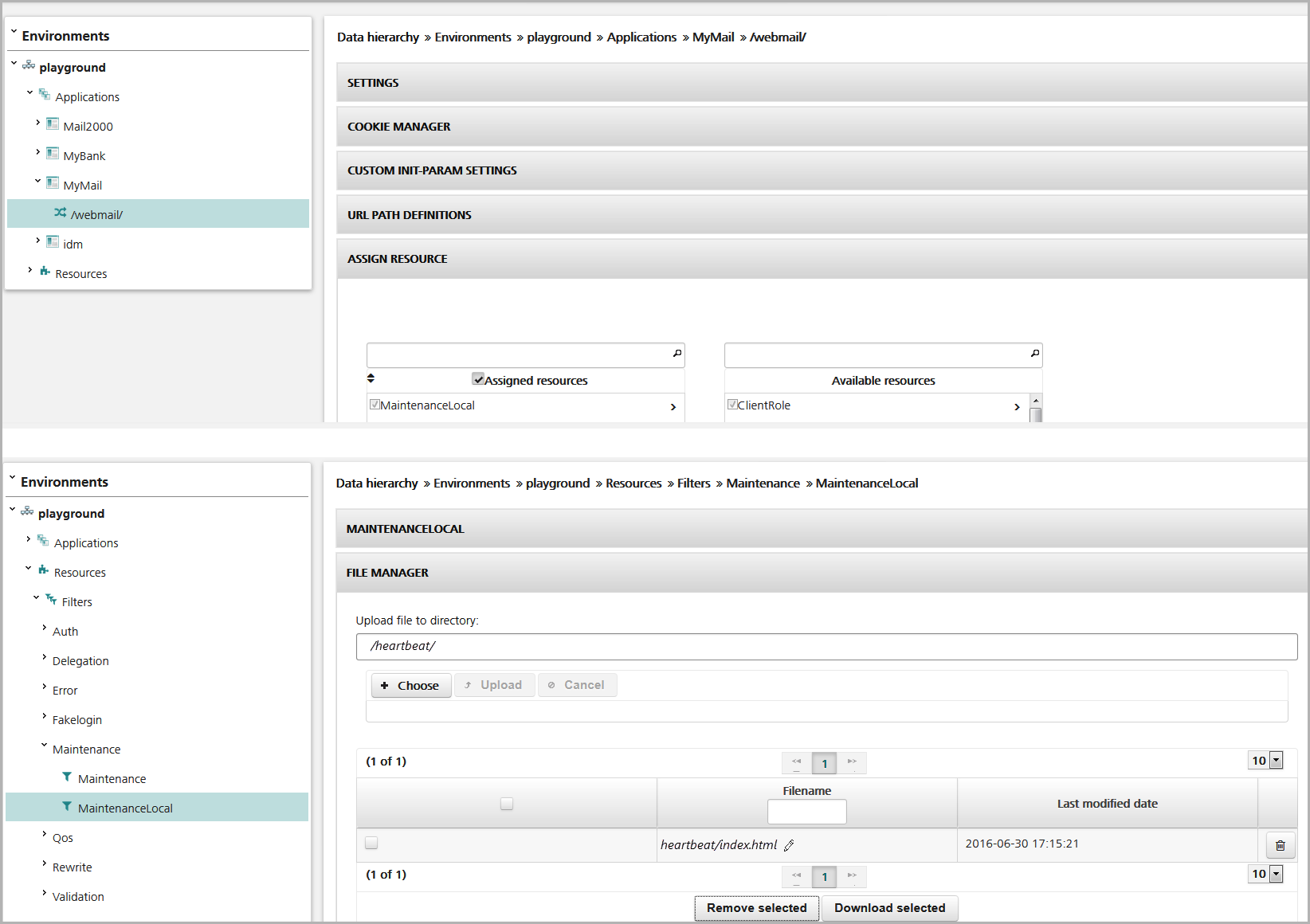This screenshot has width=1310, height=924.
Task: Open rows-per-page dropdown above file table
Action: pyautogui.click(x=1265, y=761)
